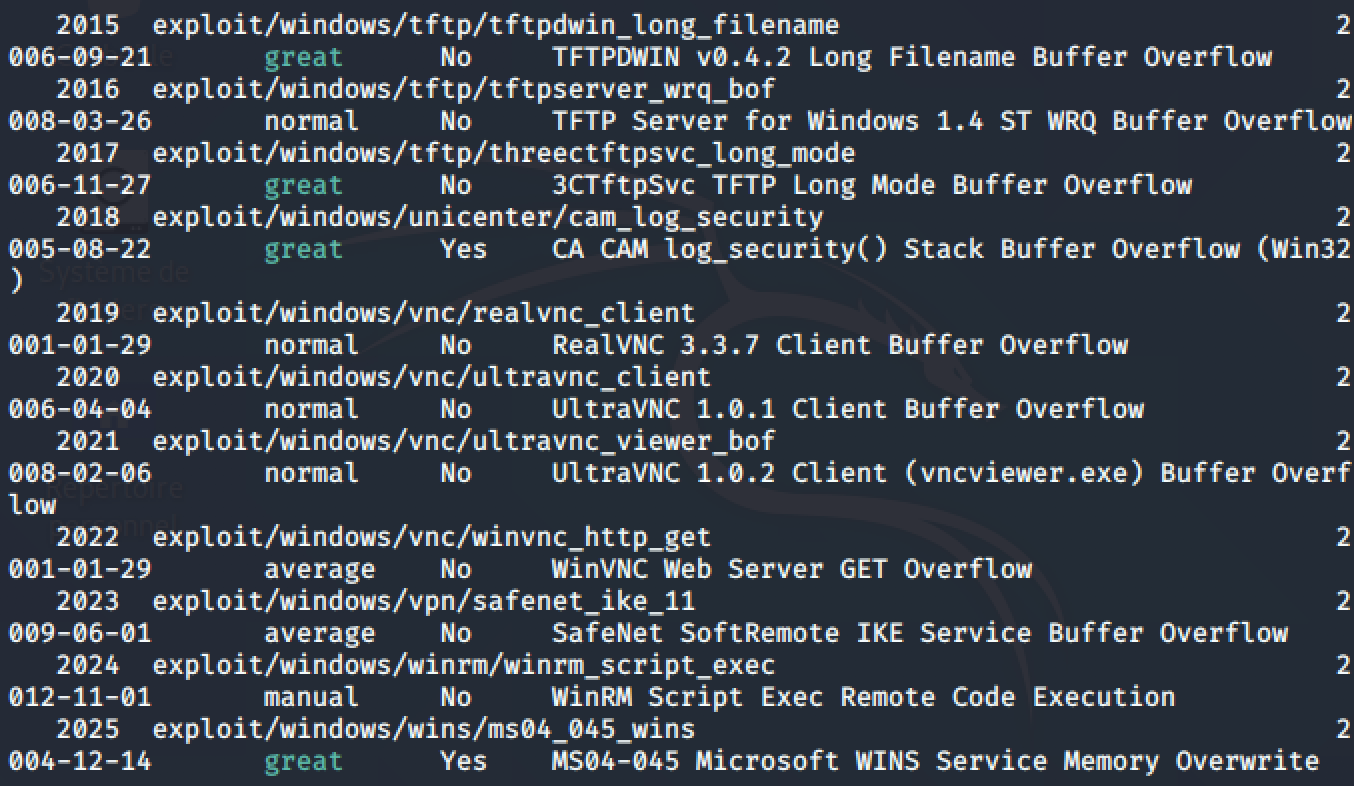Screen dimensions: 1354x786
Task: Select path exploit/windows/wins/ms04_045_wins
Action: pyautogui.click(x=424, y=729)
